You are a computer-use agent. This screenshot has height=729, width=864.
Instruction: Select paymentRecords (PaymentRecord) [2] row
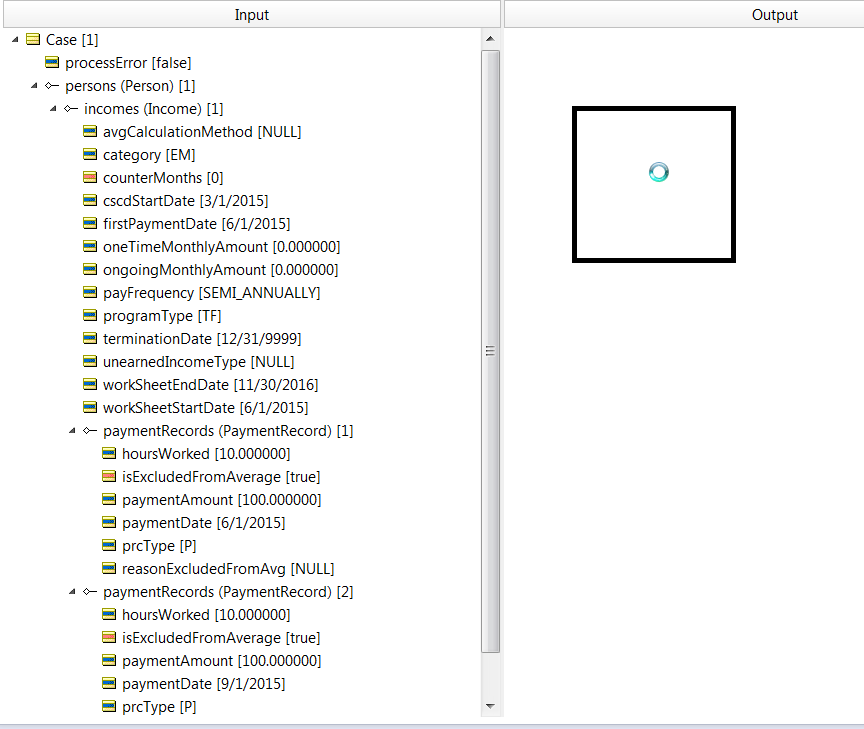click(x=228, y=592)
